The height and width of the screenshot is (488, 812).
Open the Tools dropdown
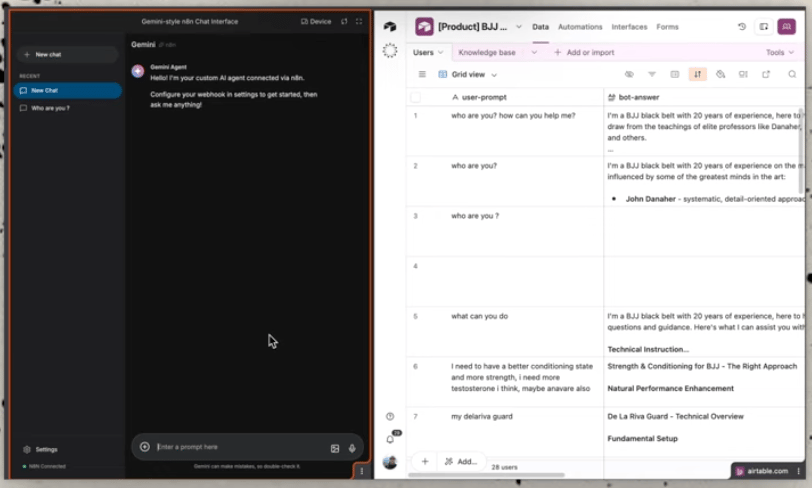780,52
